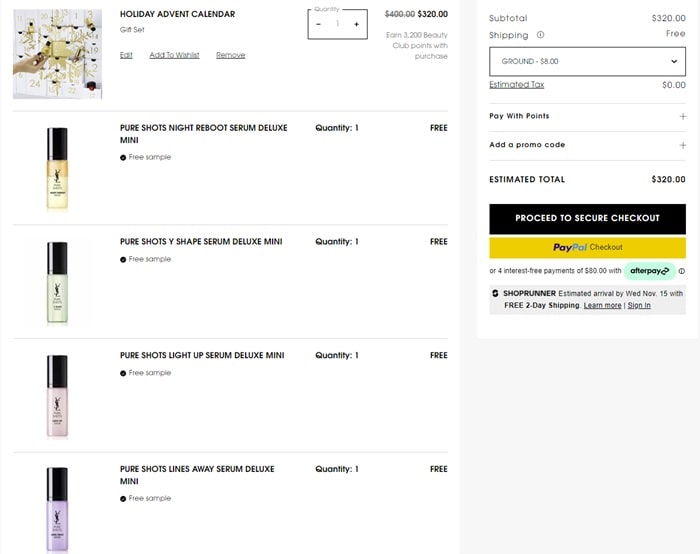Image resolution: width=700 pixels, height=554 pixels.
Task: Click ShopRunner Learn more link
Action: click(x=602, y=305)
